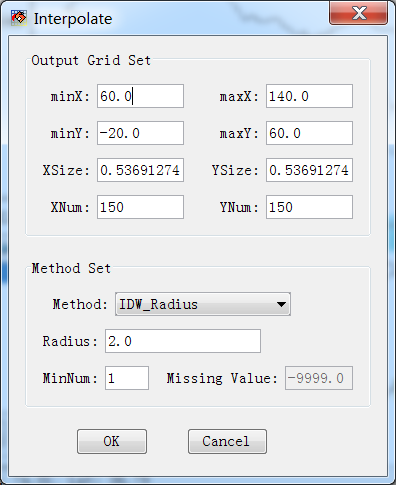Select the "minX:" label text
This screenshot has height=485, width=396.
(x=70, y=97)
